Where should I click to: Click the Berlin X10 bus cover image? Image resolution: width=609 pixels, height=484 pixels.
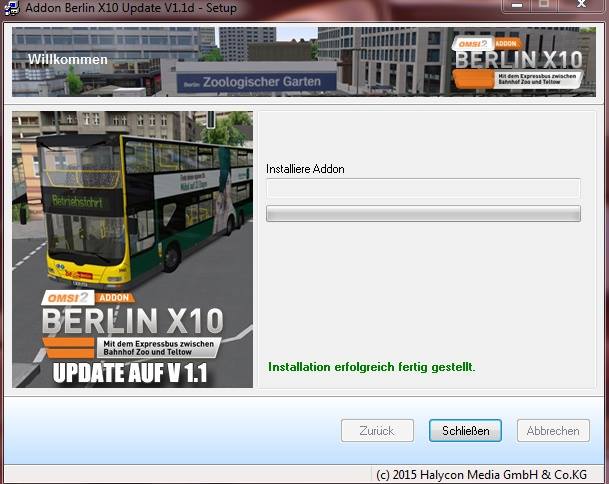click(132, 249)
